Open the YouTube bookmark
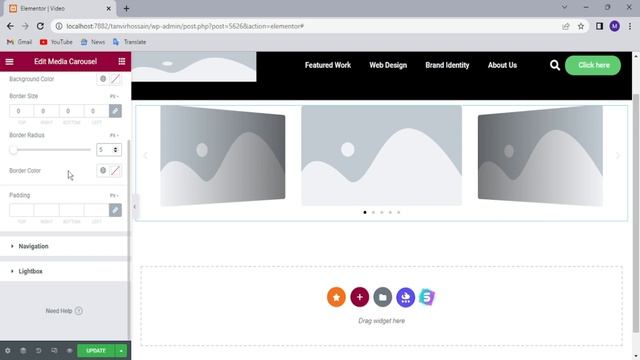Screen dimensions: 640x360 (x=56, y=42)
